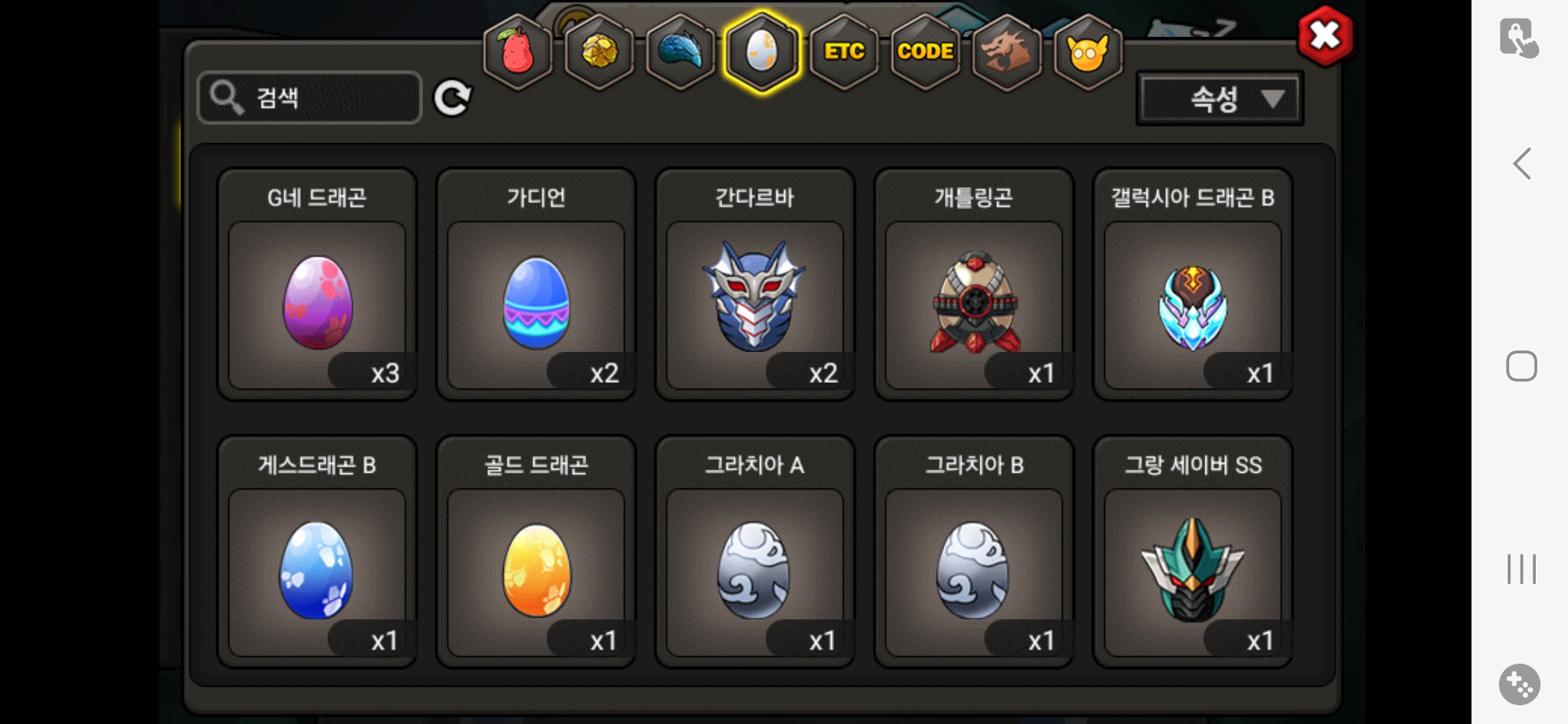Expand the 속성 sort dropdown
The width and height of the screenshot is (1568, 724).
[1220, 99]
